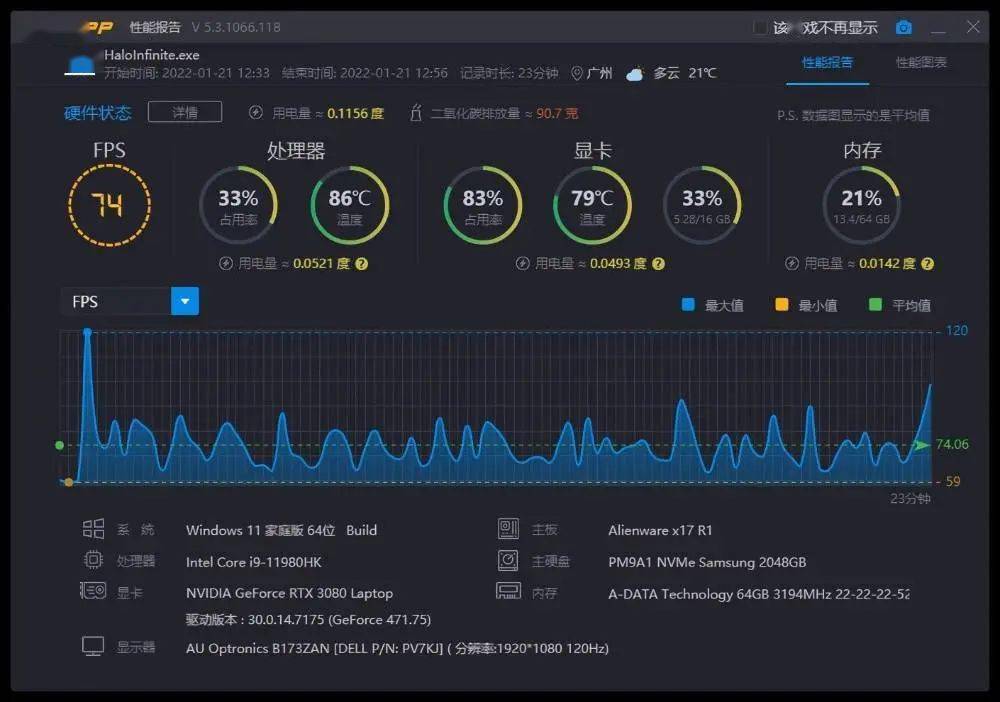Expand the chart data selector arrow

pyautogui.click(x=183, y=301)
